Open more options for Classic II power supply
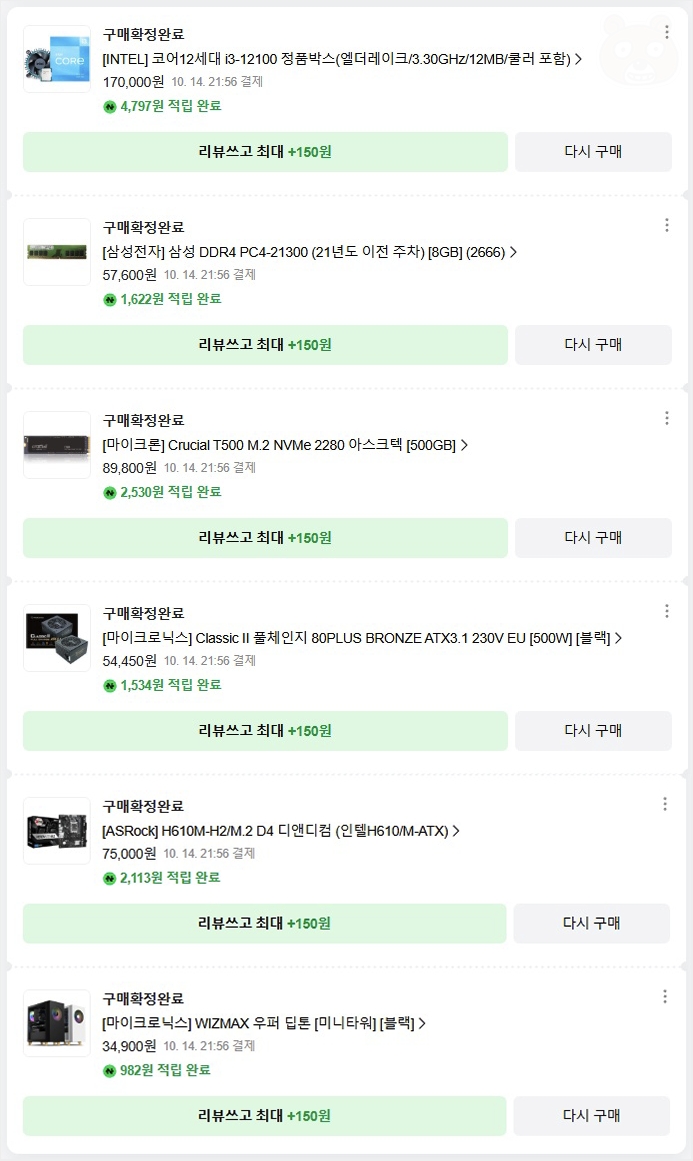This screenshot has height=1161, width=693. (x=666, y=611)
